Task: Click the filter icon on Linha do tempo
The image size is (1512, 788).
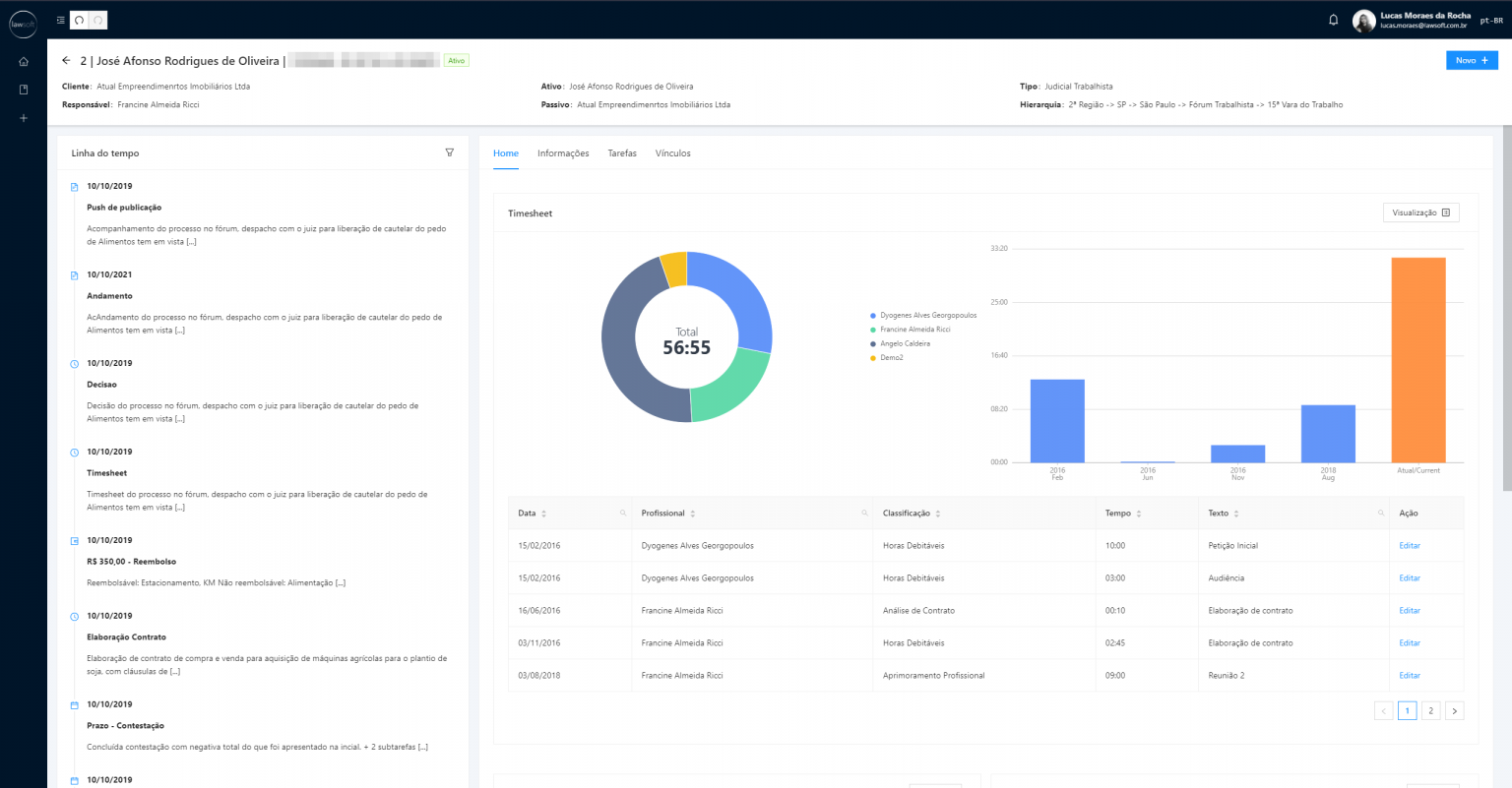Action: [450, 152]
